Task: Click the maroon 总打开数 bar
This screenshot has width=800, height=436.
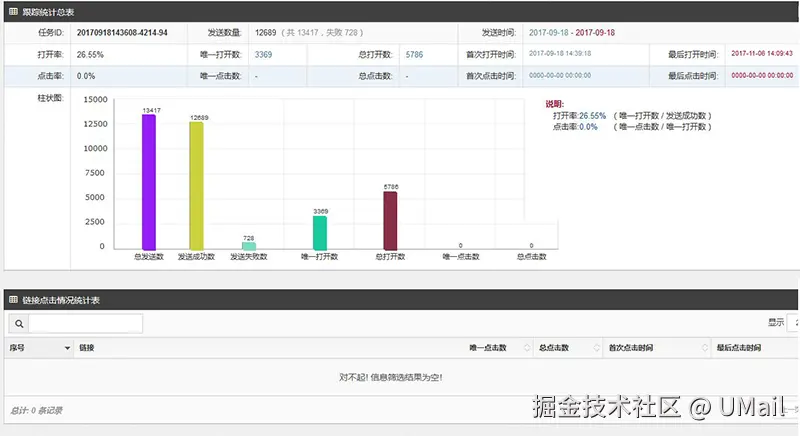Action: 390,221
